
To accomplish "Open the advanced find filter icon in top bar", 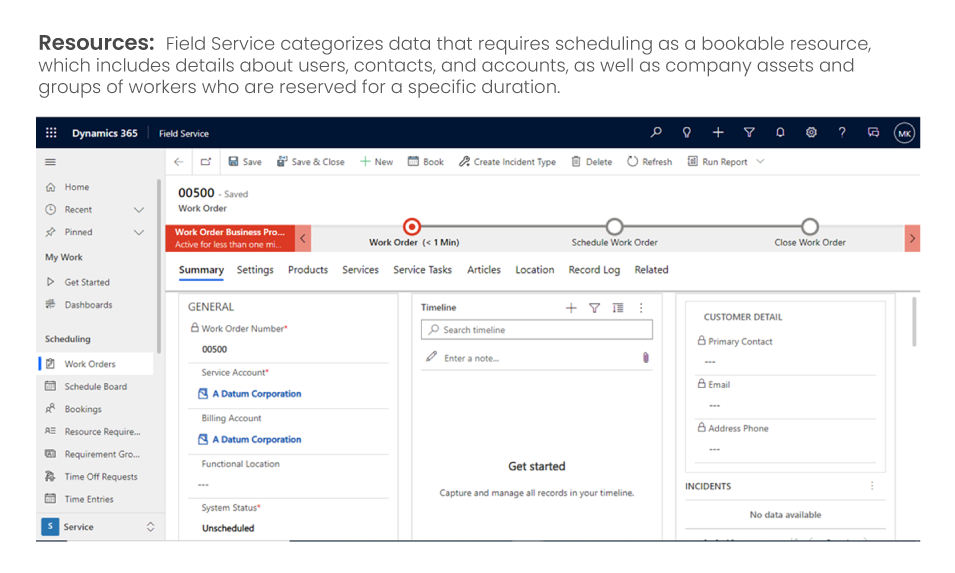I will (749, 132).
